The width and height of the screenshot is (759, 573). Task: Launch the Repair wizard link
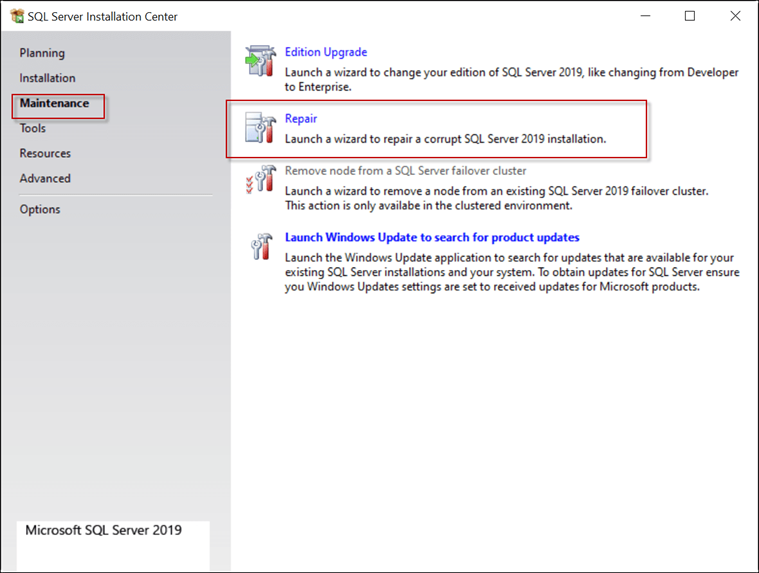[301, 119]
